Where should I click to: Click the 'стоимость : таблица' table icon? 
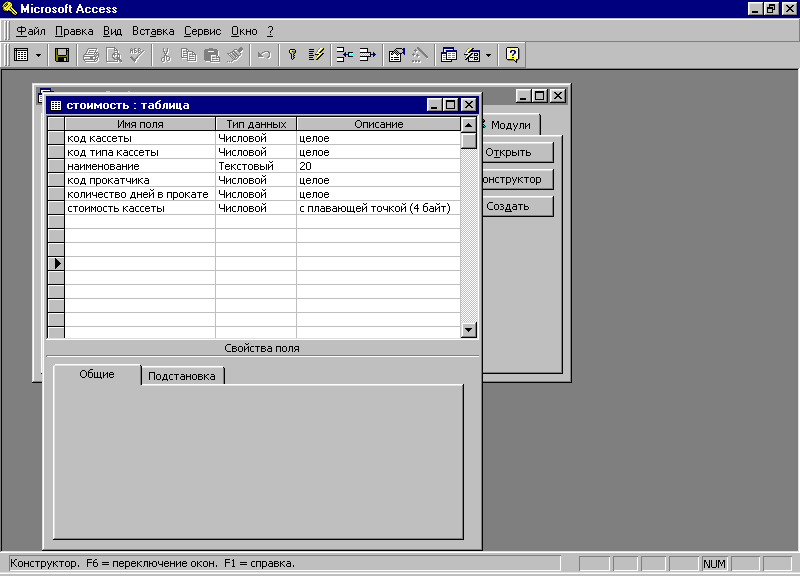pos(56,105)
